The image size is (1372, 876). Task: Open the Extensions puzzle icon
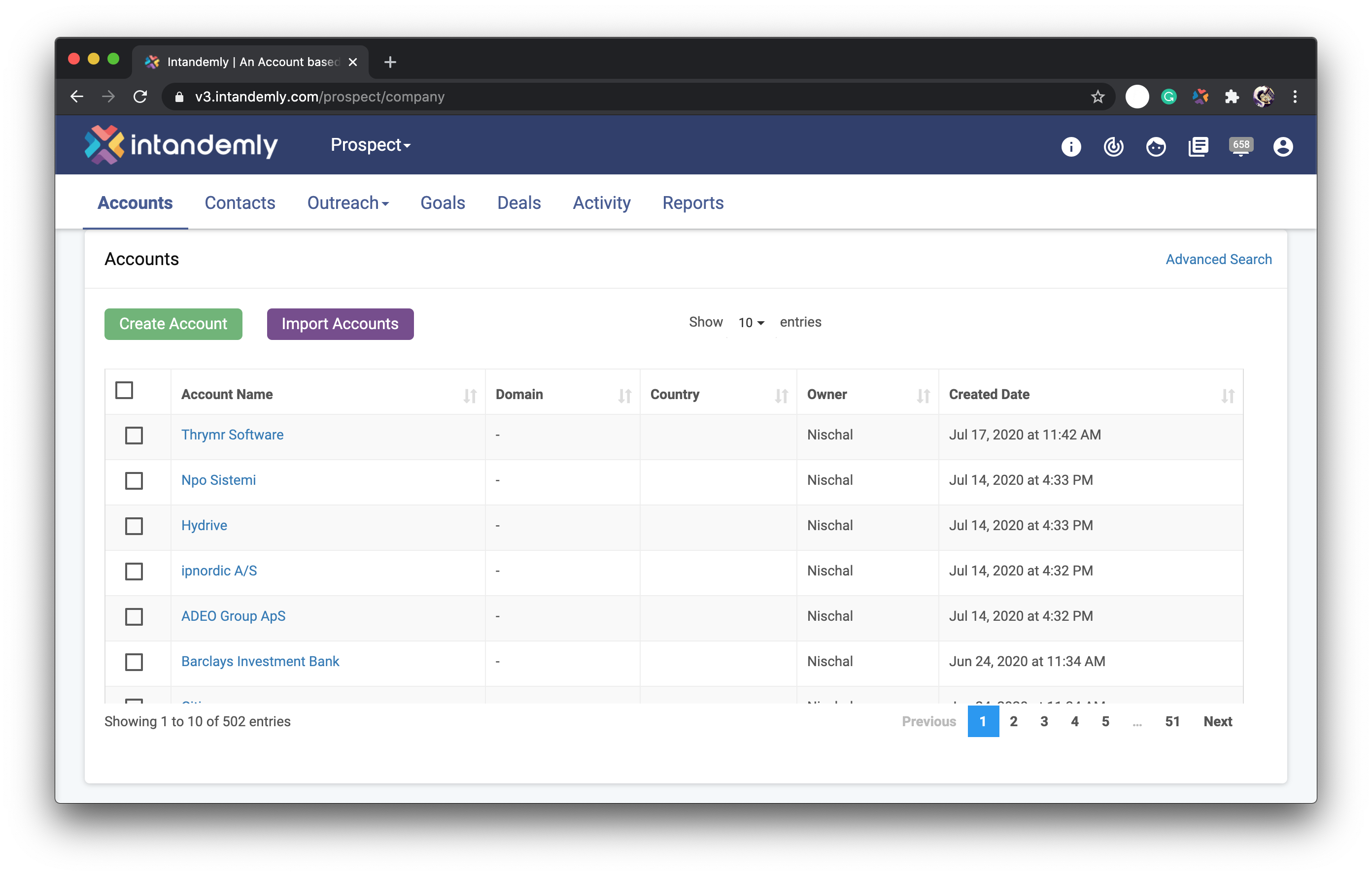pos(1231,97)
